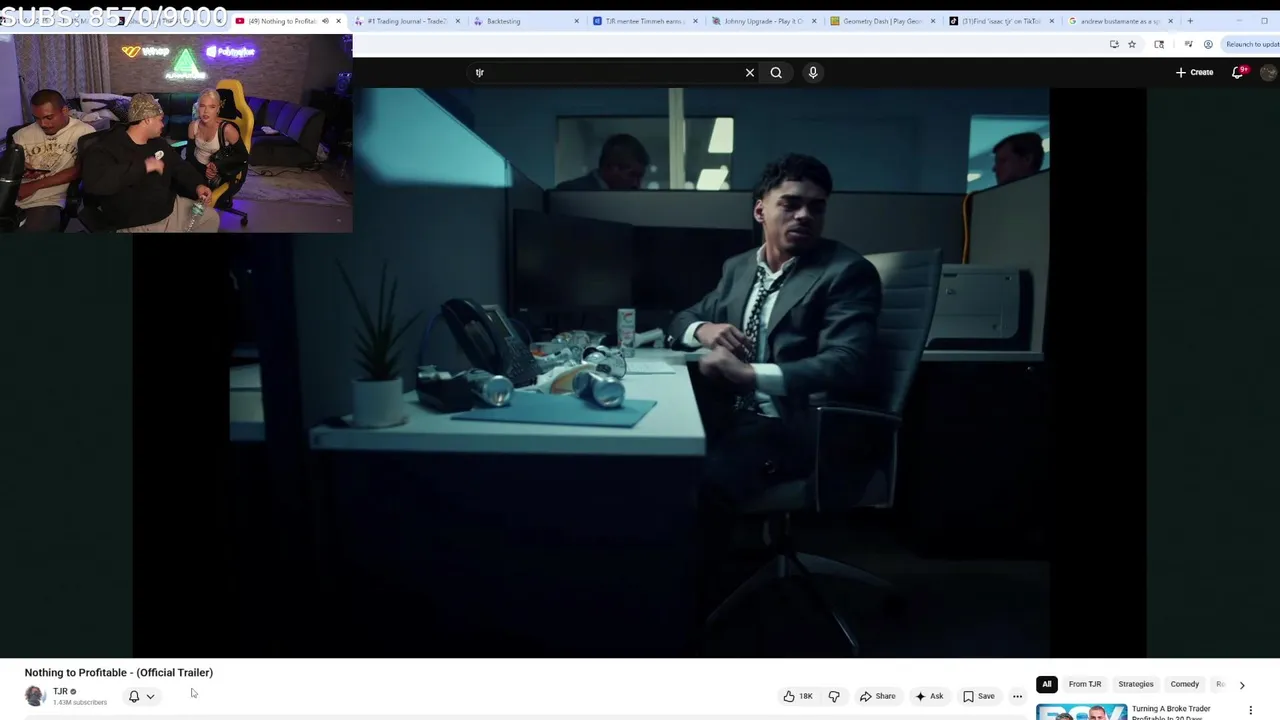
Task: Switch to the #1 Trading Journal tab
Action: click(406, 21)
